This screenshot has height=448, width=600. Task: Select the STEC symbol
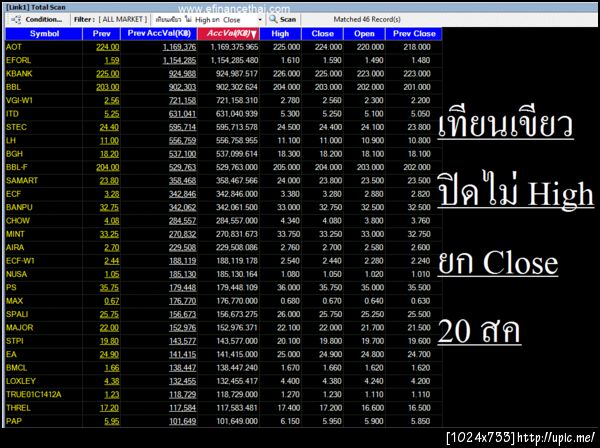pos(16,127)
